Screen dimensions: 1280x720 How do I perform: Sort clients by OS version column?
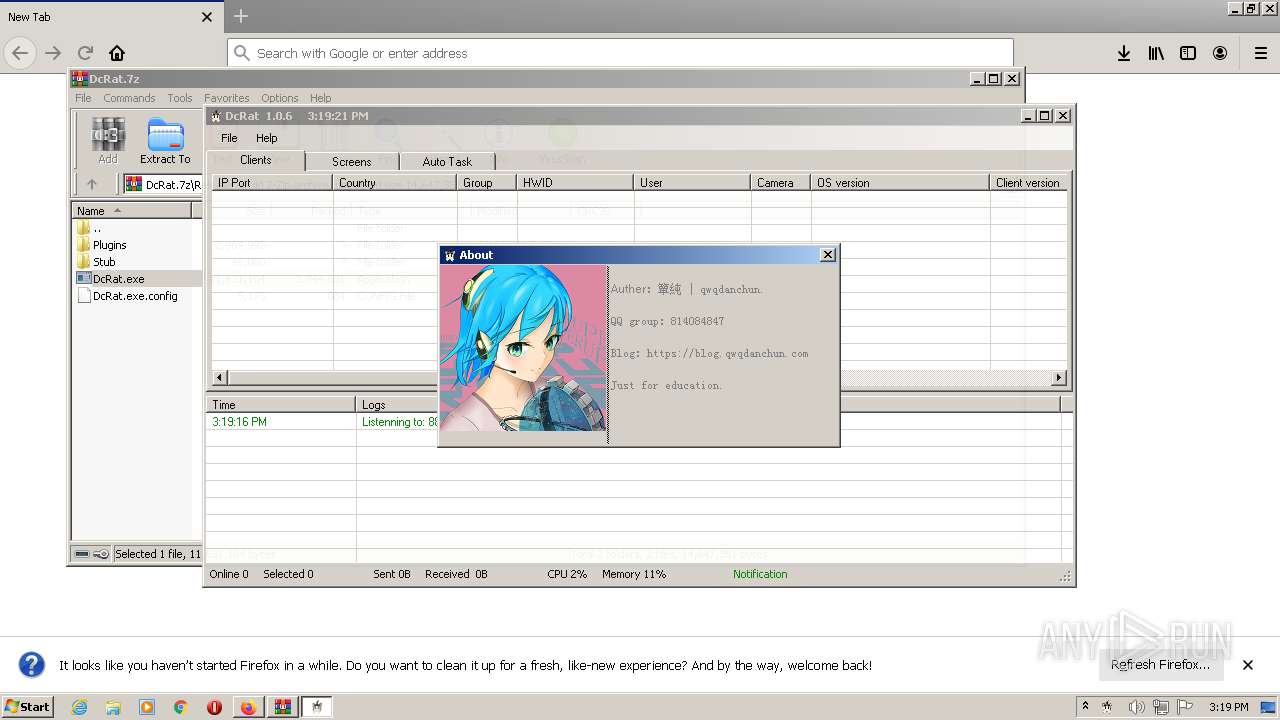900,183
